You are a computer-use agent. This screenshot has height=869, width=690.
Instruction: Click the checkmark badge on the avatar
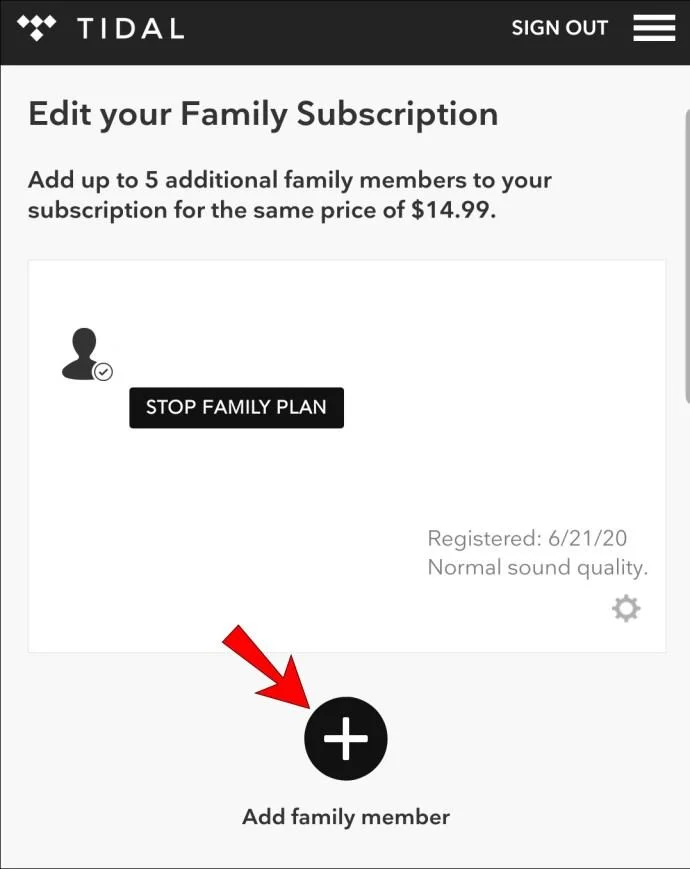click(103, 372)
